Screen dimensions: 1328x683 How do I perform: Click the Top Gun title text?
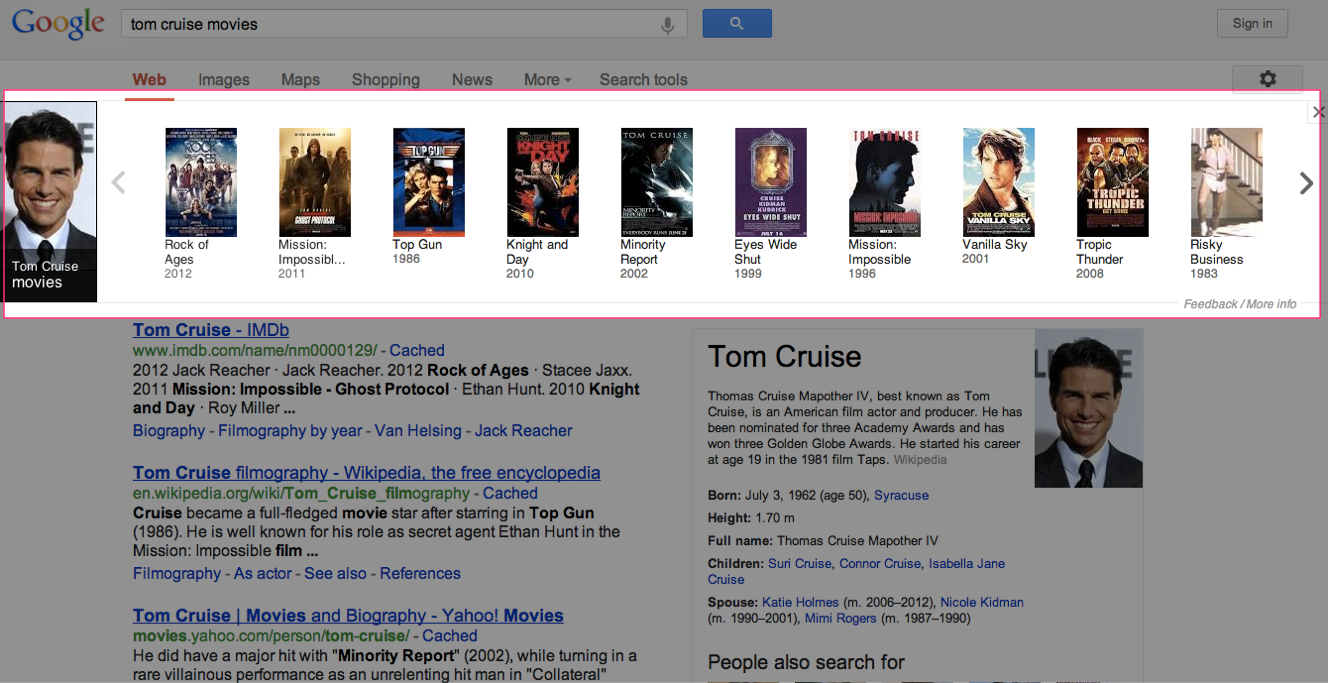[417, 245]
